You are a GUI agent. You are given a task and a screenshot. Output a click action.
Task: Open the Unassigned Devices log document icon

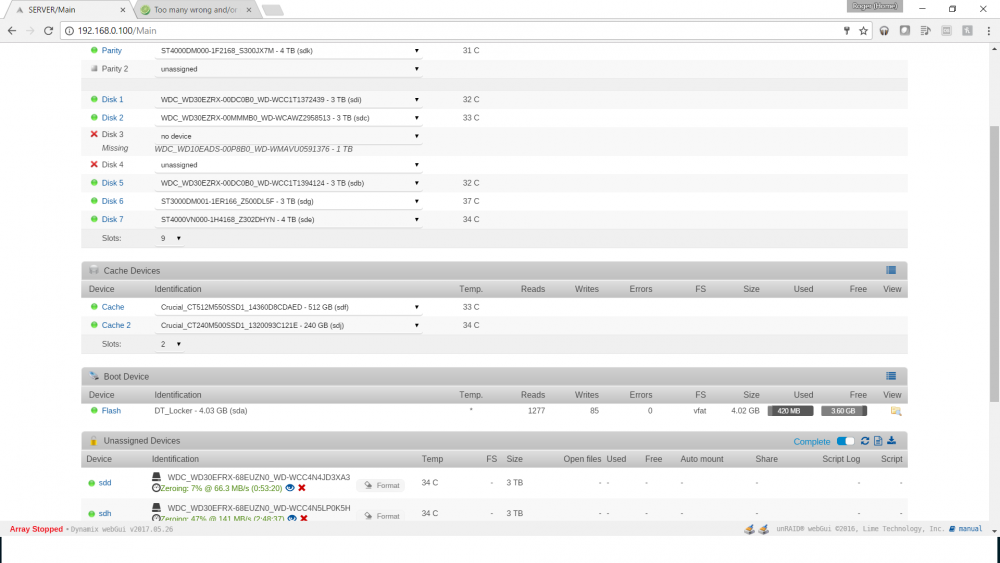878,441
